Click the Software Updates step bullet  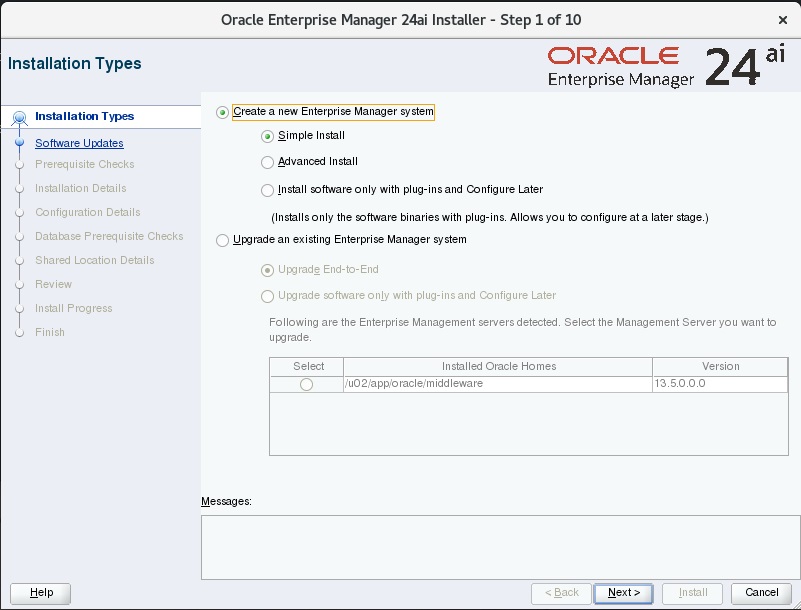pyautogui.click(x=19, y=142)
